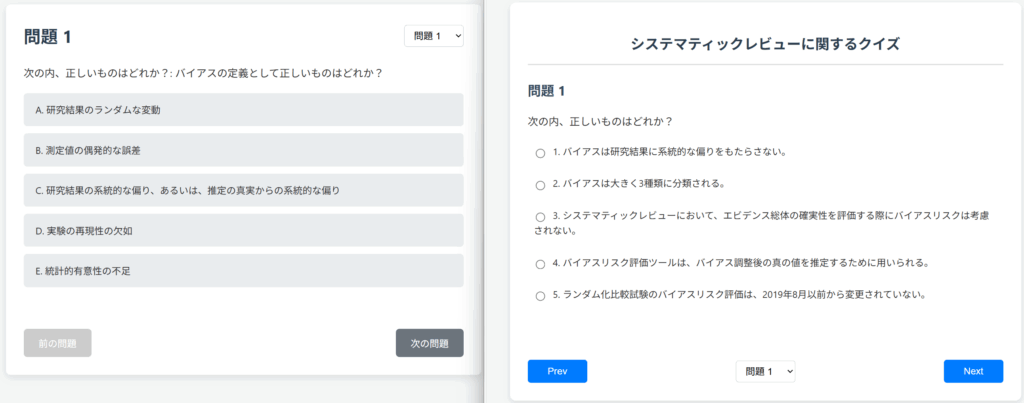Open the 問題 1 dropdown in left panel header

(434, 37)
